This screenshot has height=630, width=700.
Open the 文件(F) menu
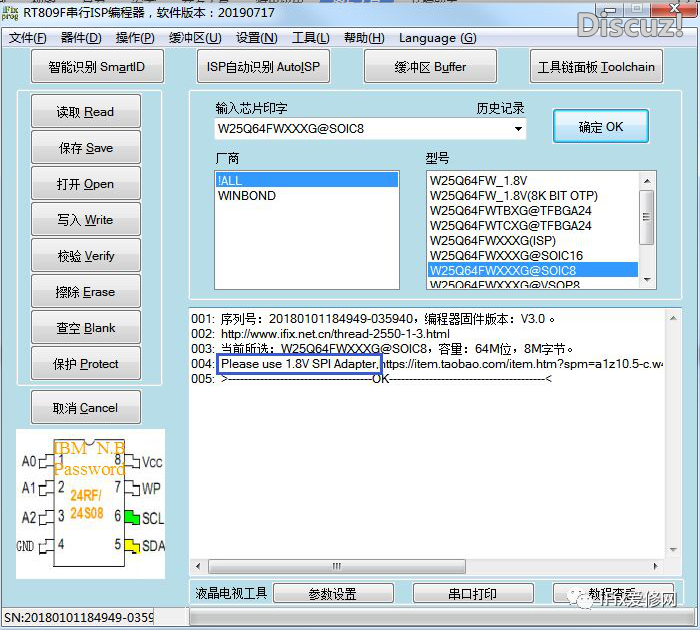(27, 38)
